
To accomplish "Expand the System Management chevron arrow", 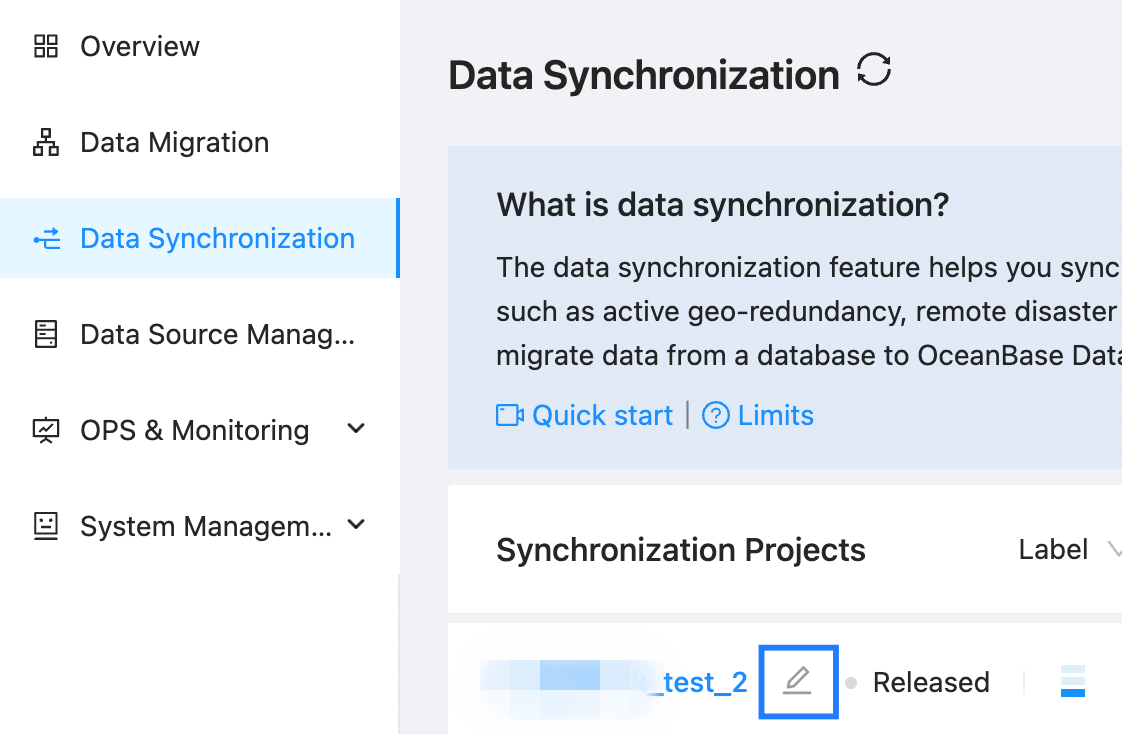I will point(355,525).
